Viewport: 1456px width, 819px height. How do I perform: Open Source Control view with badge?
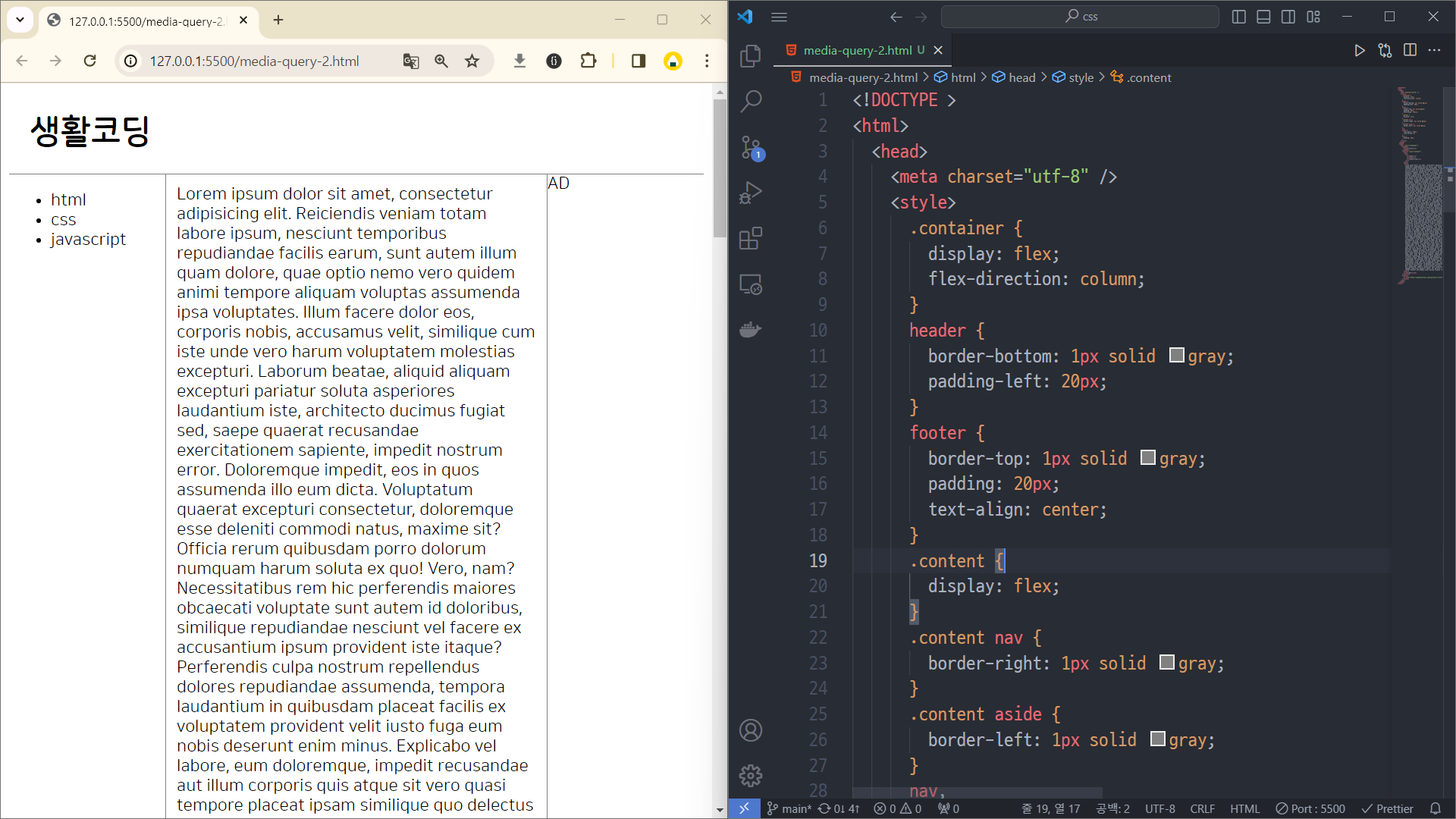pos(750,147)
